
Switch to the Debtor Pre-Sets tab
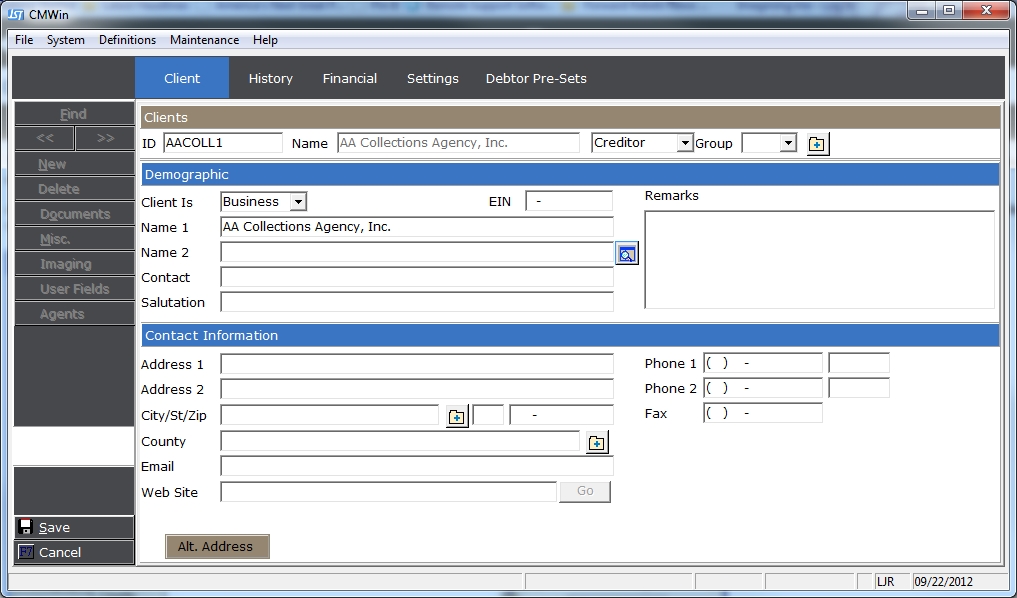coord(536,78)
